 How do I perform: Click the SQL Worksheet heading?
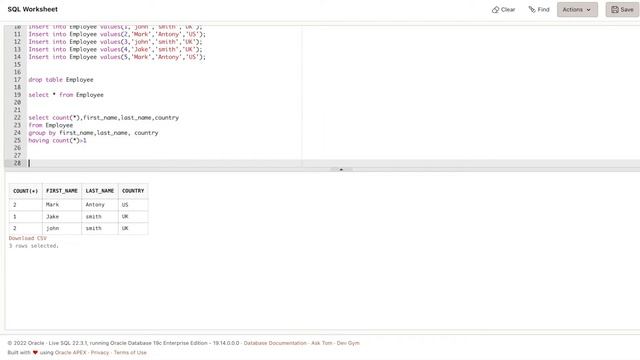click(33, 9)
